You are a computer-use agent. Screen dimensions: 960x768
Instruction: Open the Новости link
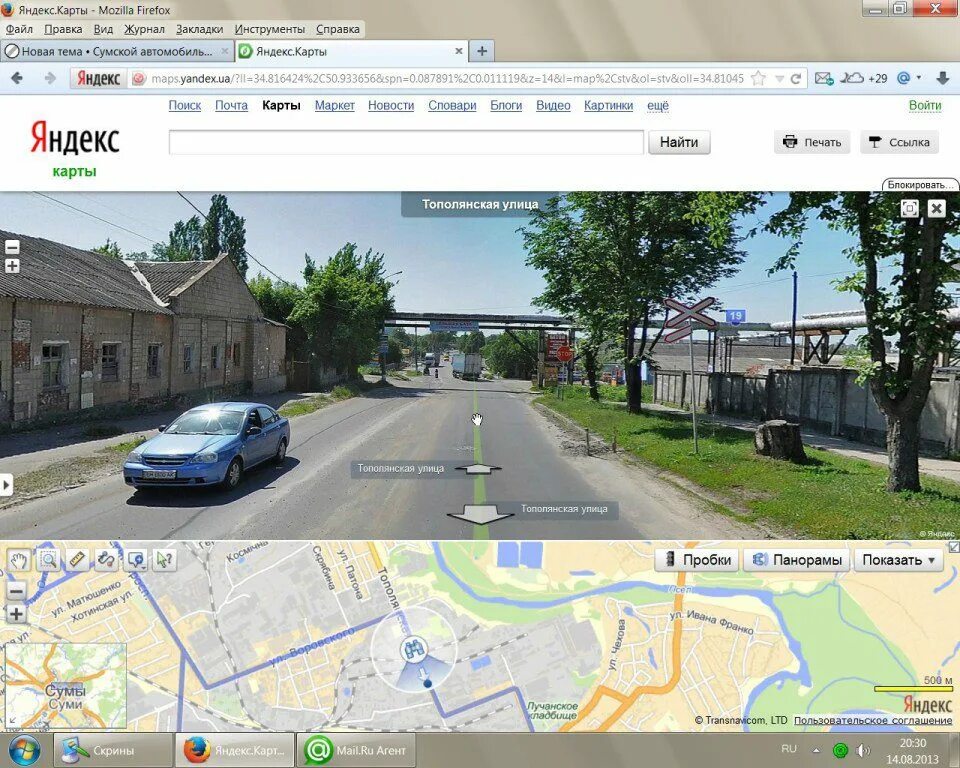point(391,105)
